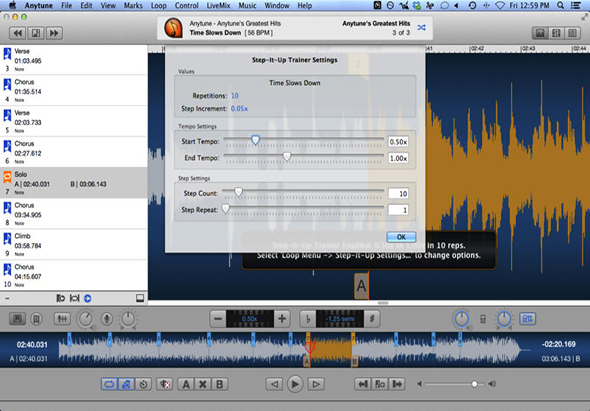This screenshot has height=411, width=590.
Task: Click the go-to-previous-mark button
Action: (363, 384)
